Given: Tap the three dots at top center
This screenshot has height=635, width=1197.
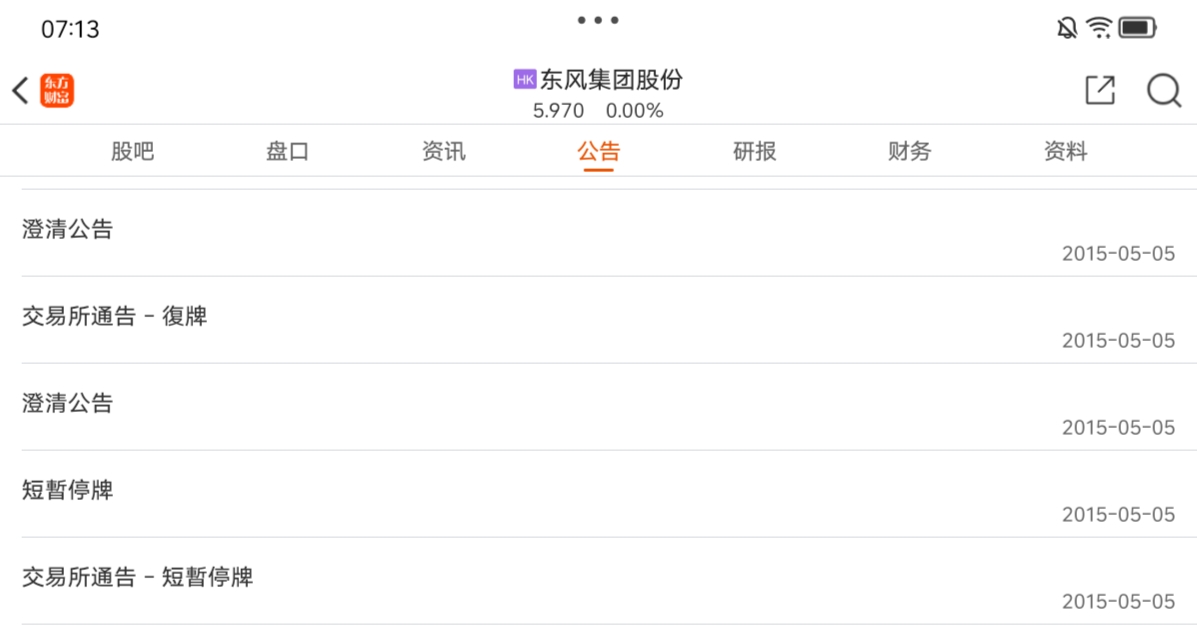Looking at the screenshot, I should click(x=598, y=20).
